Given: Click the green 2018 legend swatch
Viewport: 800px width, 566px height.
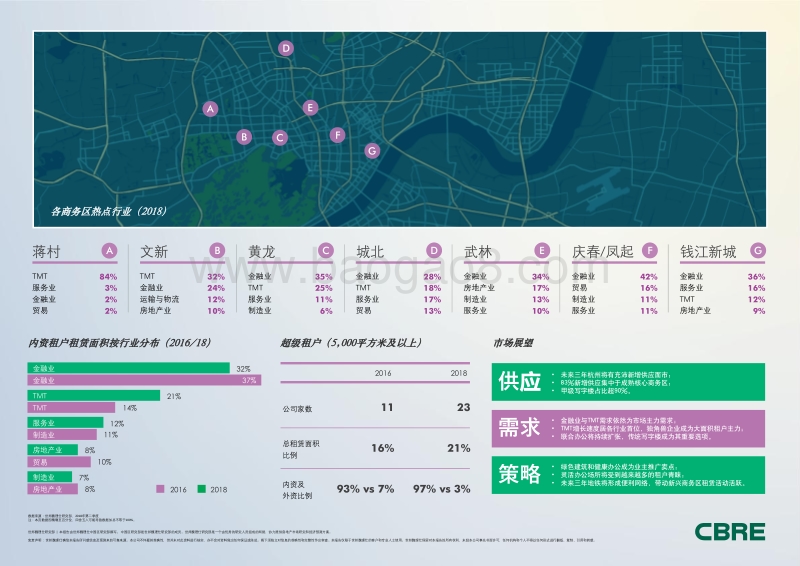Looking at the screenshot, I should coord(202,489).
